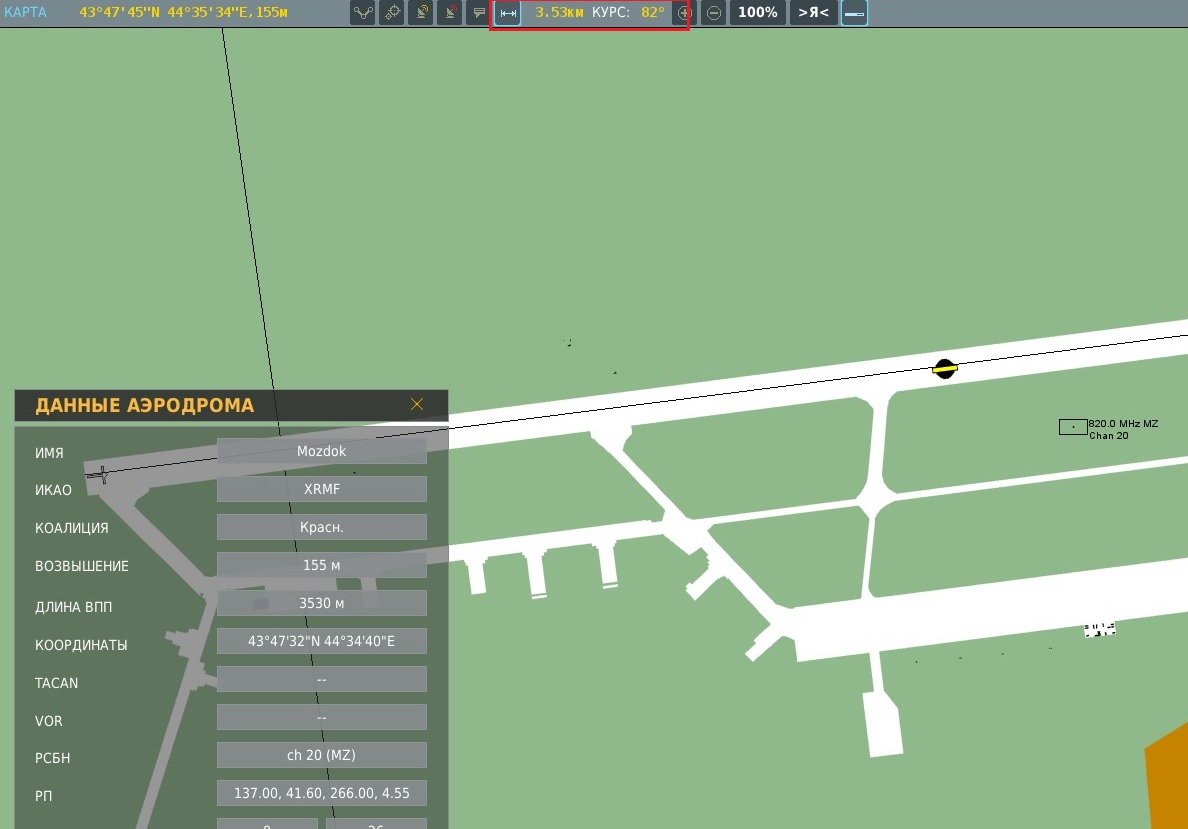Click the КОАЛИЦИЯ row label
Viewport: 1188px width, 829px height.
pyautogui.click(x=71, y=528)
